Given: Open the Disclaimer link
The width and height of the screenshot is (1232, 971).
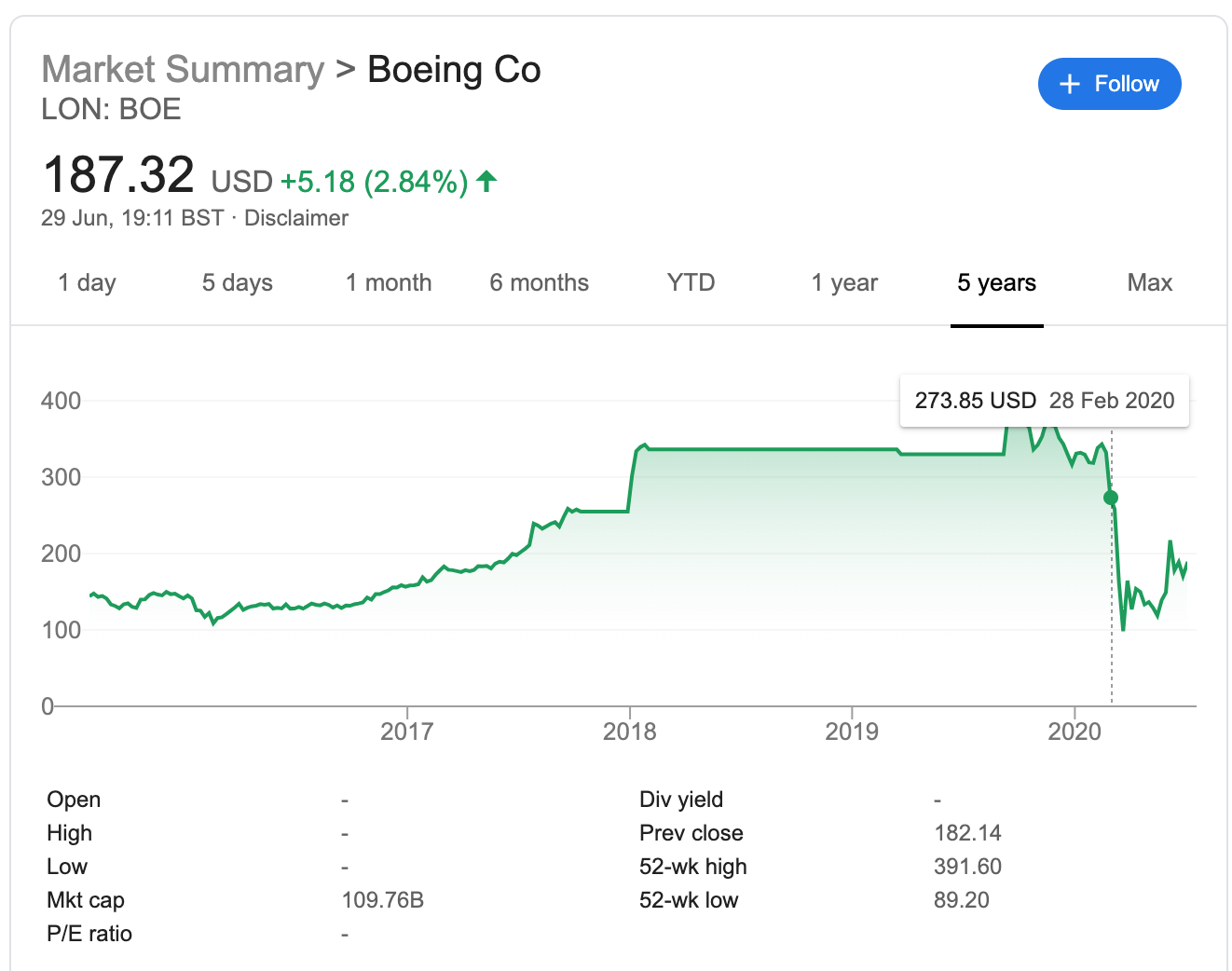Looking at the screenshot, I should point(296,218).
